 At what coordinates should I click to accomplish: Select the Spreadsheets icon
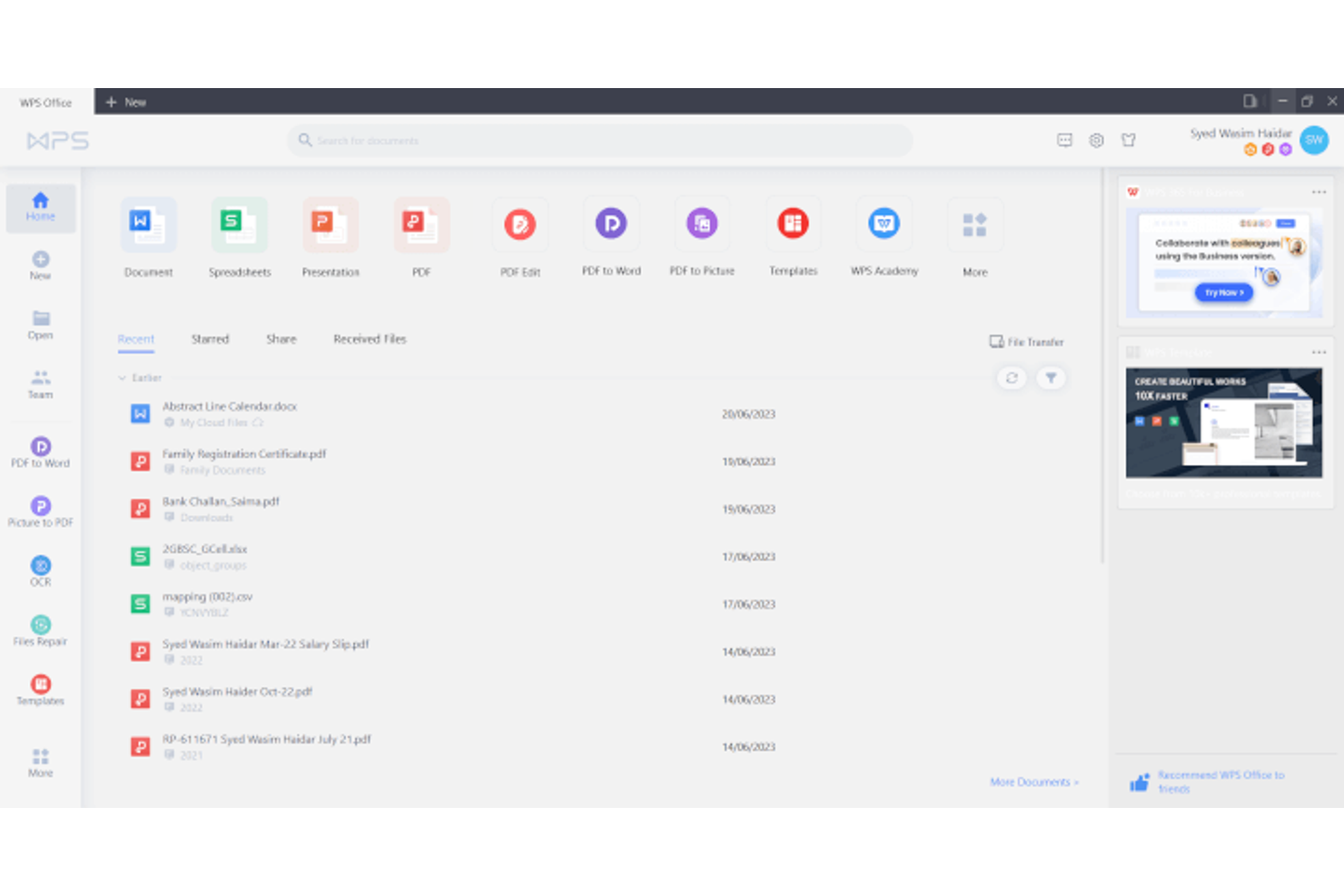239,224
